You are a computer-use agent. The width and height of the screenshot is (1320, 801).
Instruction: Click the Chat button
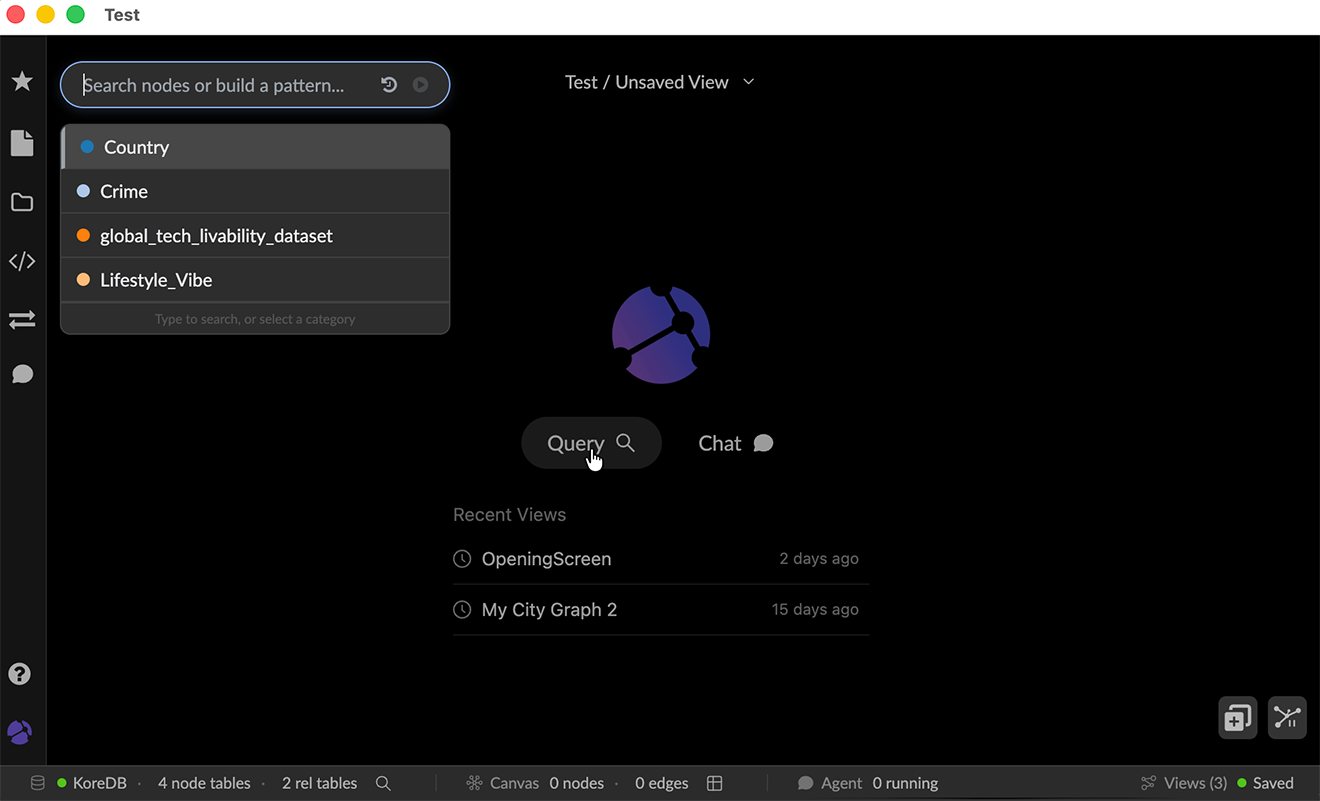click(736, 443)
